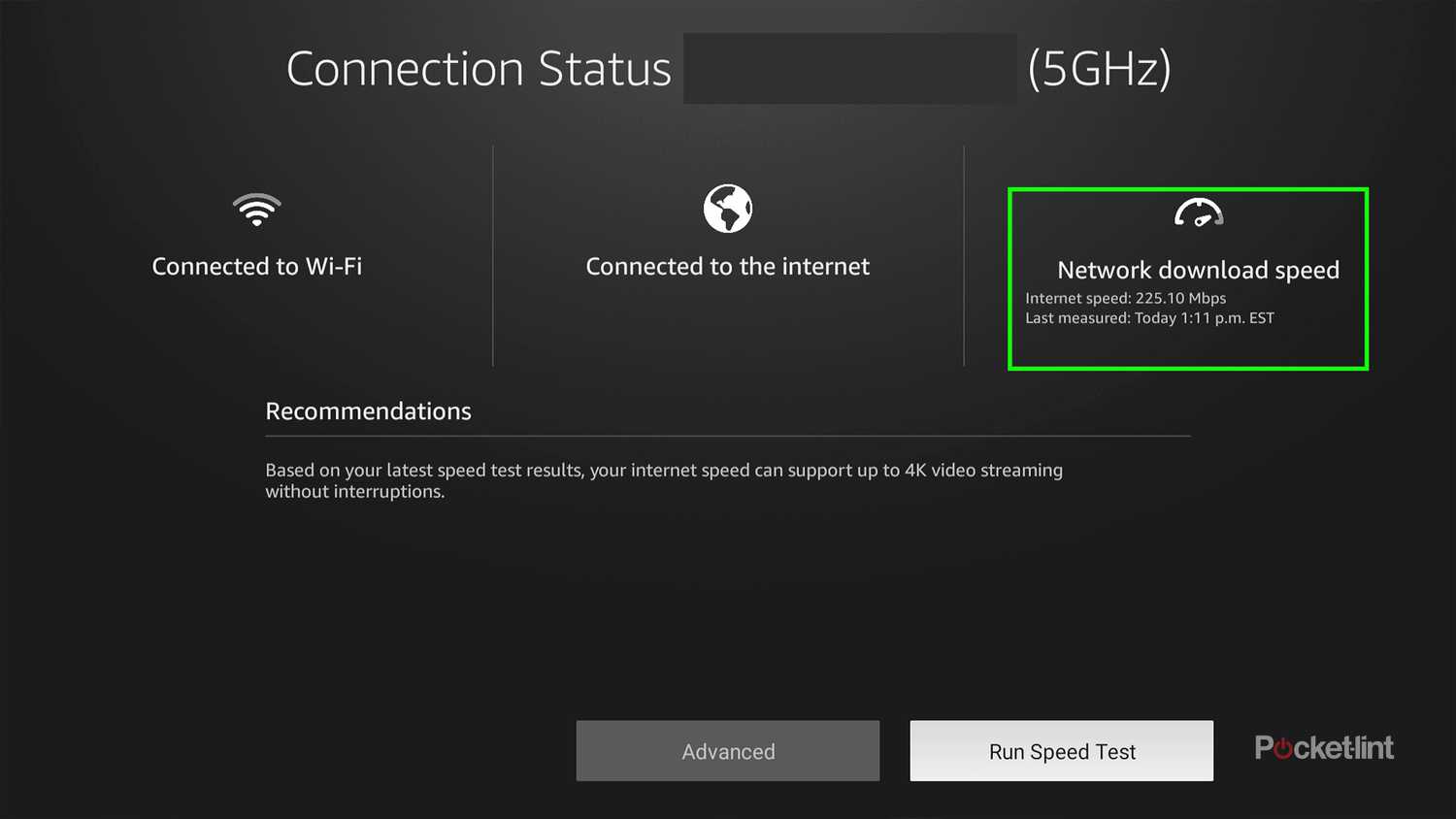Select the network name field next to 5GHz
Viewport: 1456px width, 819px height.
point(849,68)
